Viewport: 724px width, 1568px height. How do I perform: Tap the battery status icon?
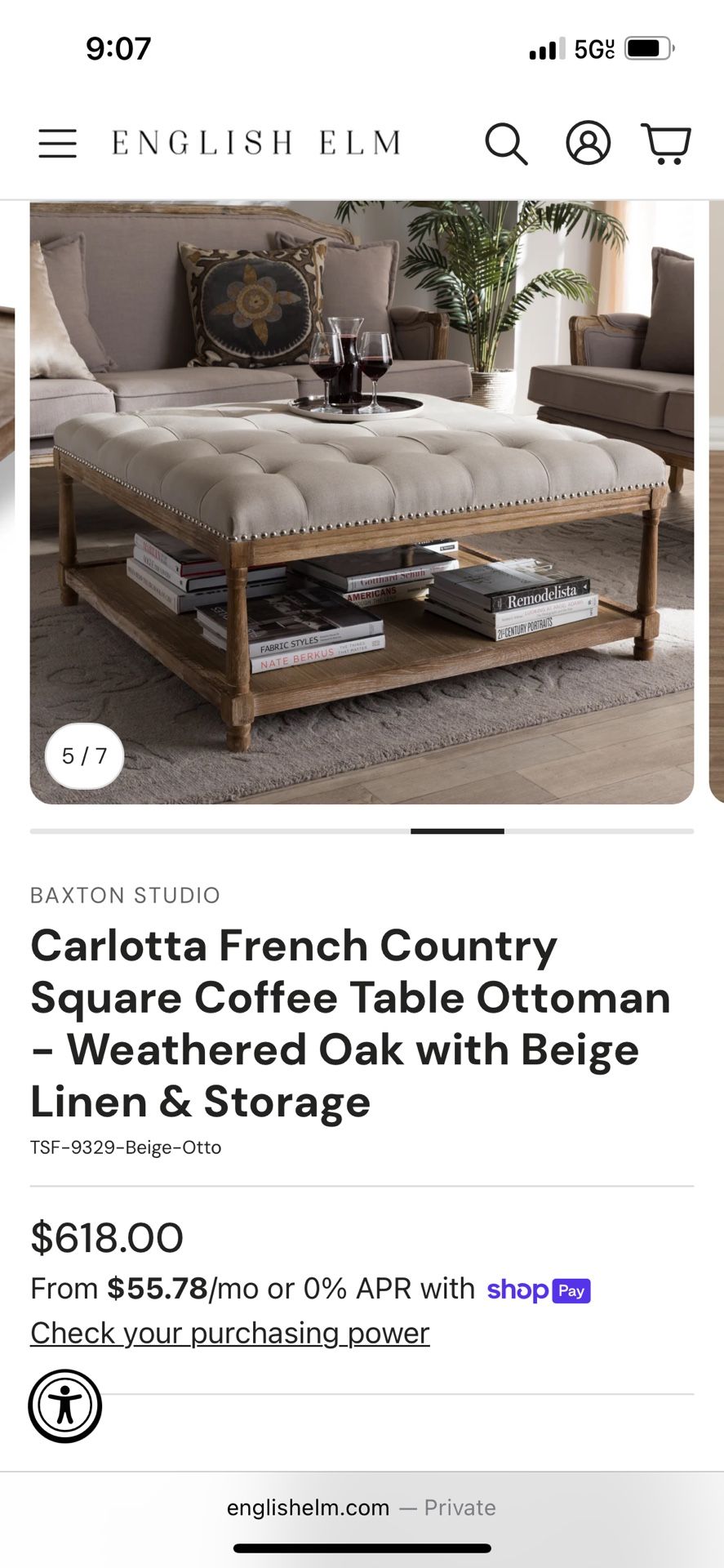pos(650,48)
